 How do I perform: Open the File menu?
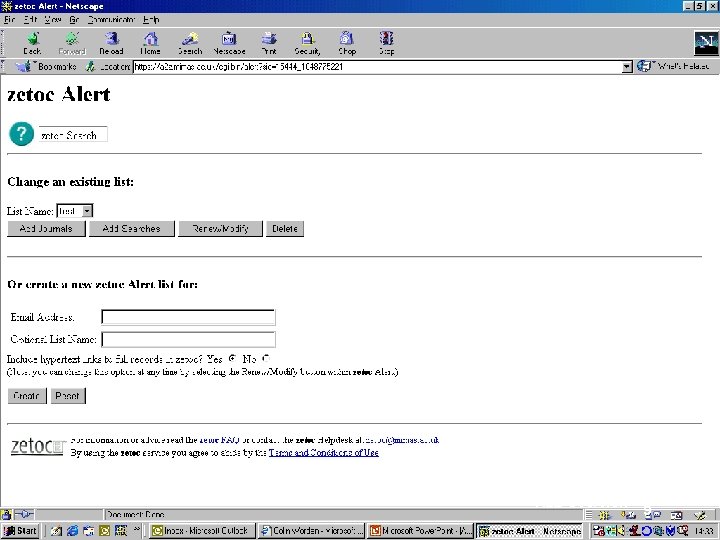(10, 20)
